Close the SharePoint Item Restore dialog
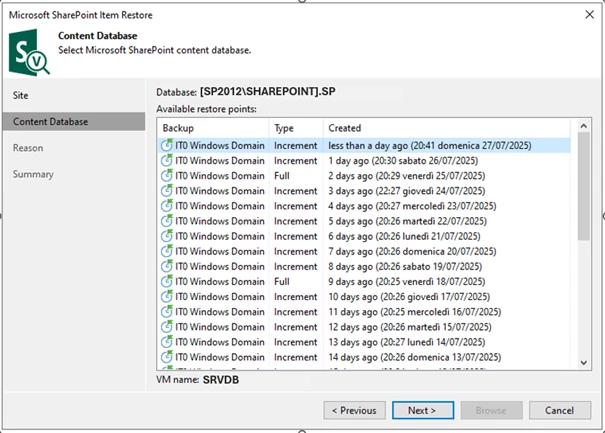 [x=589, y=15]
